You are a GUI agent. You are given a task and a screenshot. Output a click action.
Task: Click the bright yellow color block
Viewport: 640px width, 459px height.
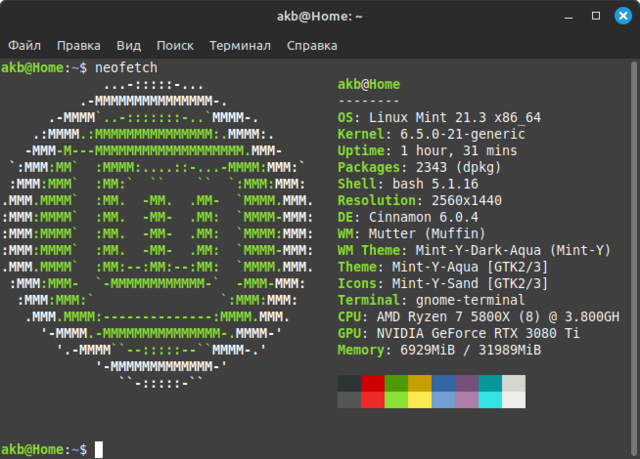click(x=420, y=400)
